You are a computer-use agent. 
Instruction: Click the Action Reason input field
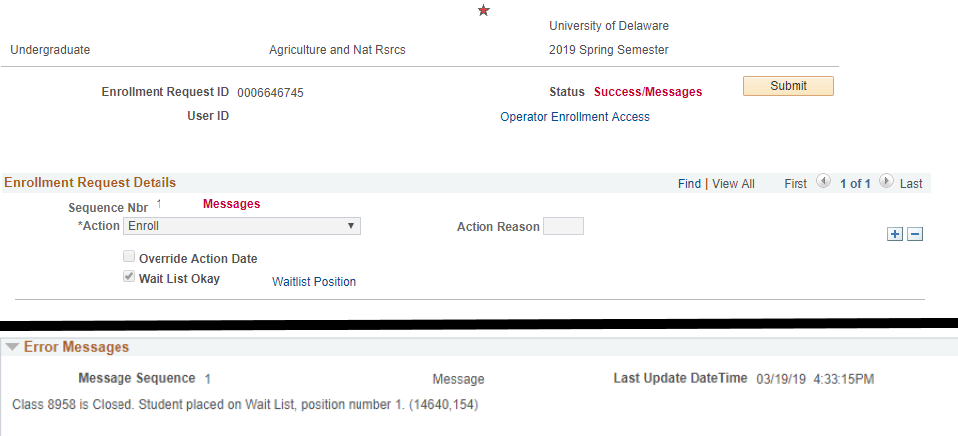tap(563, 226)
